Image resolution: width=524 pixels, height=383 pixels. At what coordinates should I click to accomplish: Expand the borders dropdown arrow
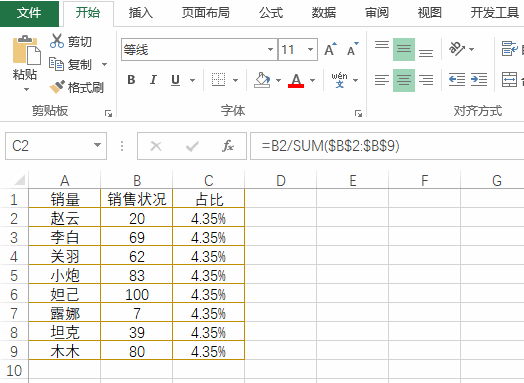(x=235, y=80)
